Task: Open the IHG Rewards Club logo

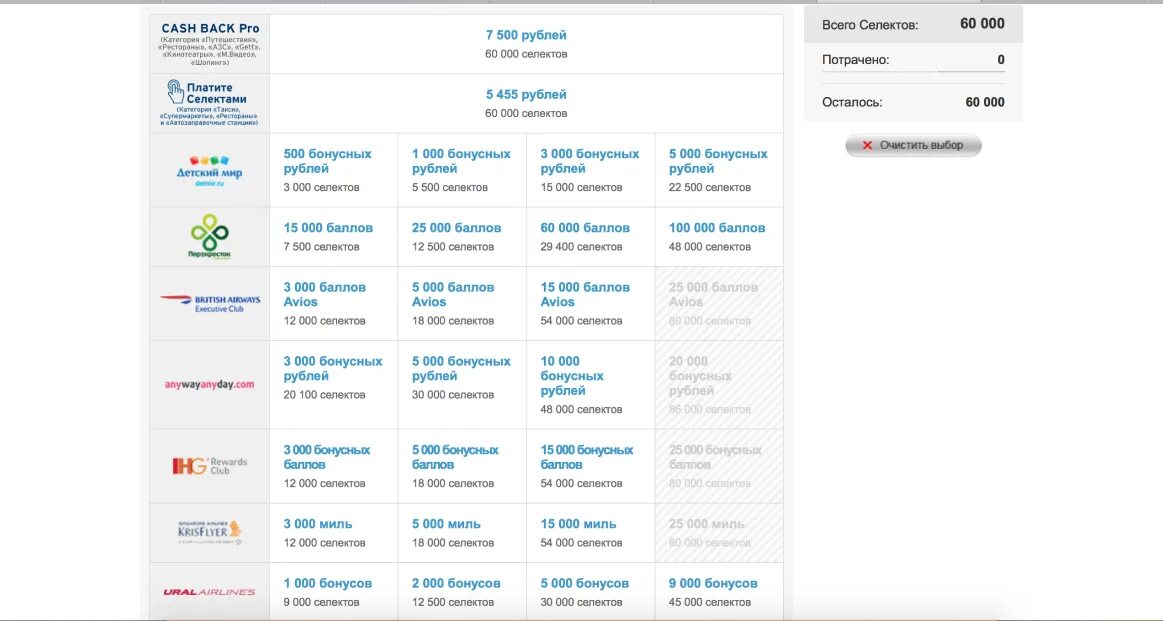Action: pos(209,466)
